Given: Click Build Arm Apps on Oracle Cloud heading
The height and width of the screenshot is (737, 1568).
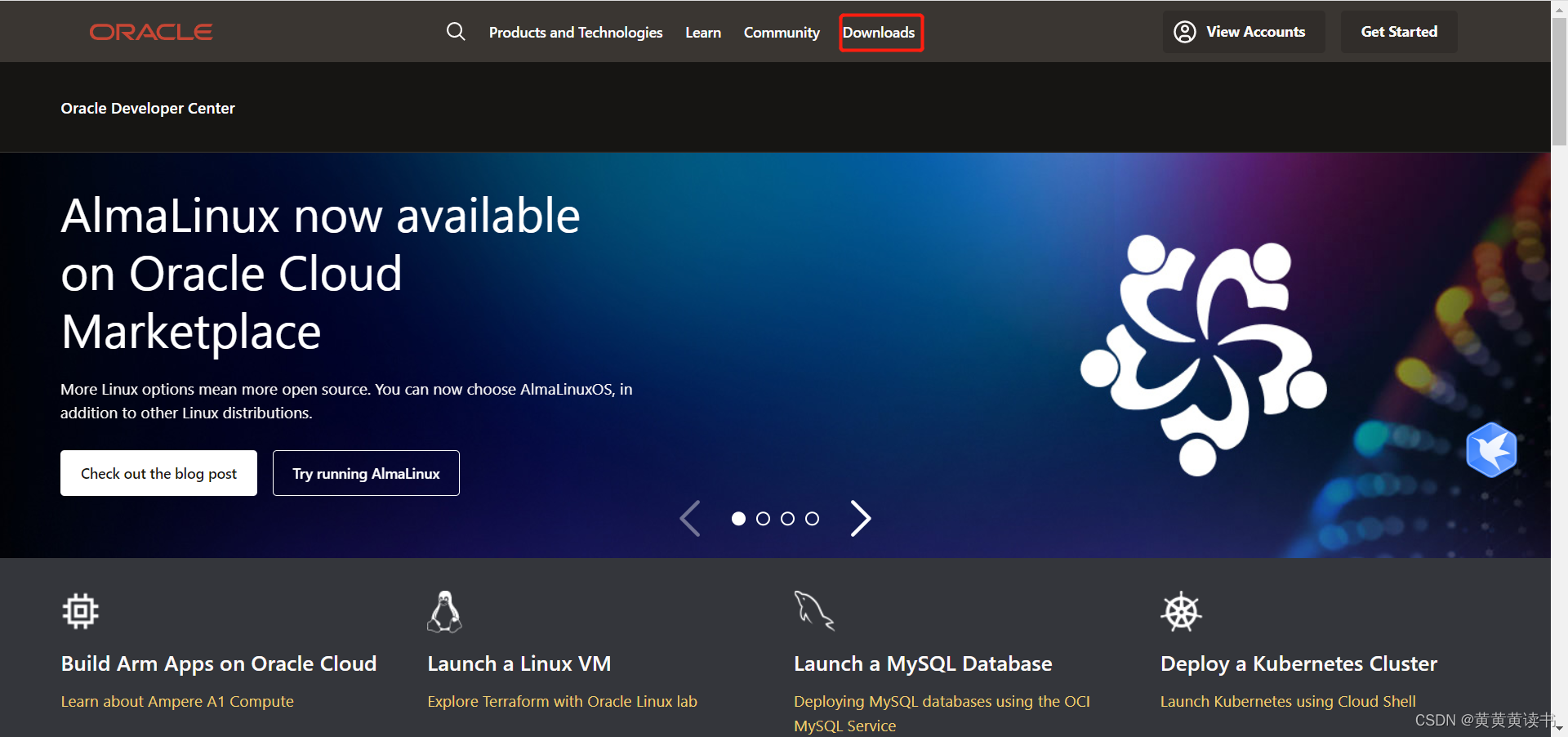Looking at the screenshot, I should pyautogui.click(x=219, y=663).
